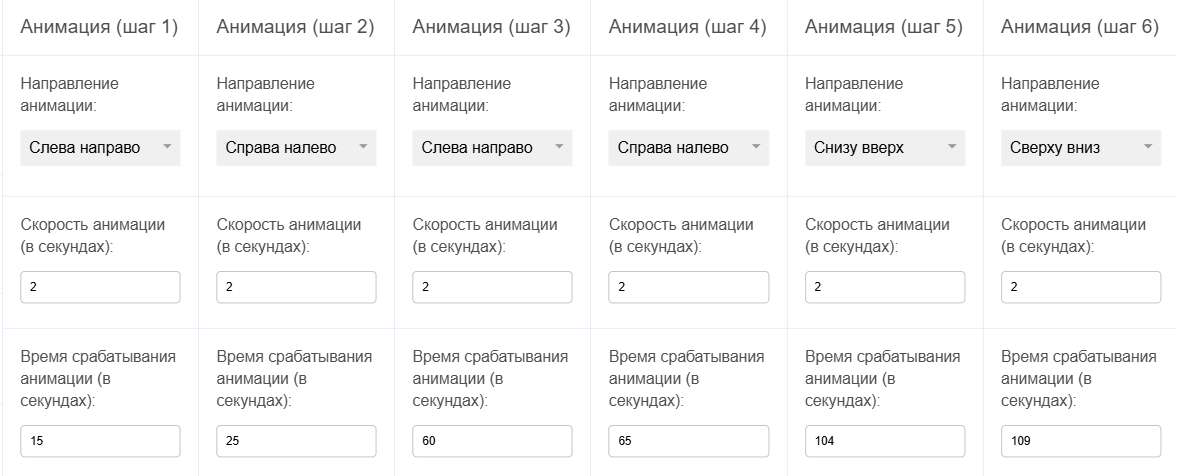Screen dimensions: 1177x476
Task: Open the step 5 'Снизу вверх' dropdown
Action: click(x=884, y=148)
